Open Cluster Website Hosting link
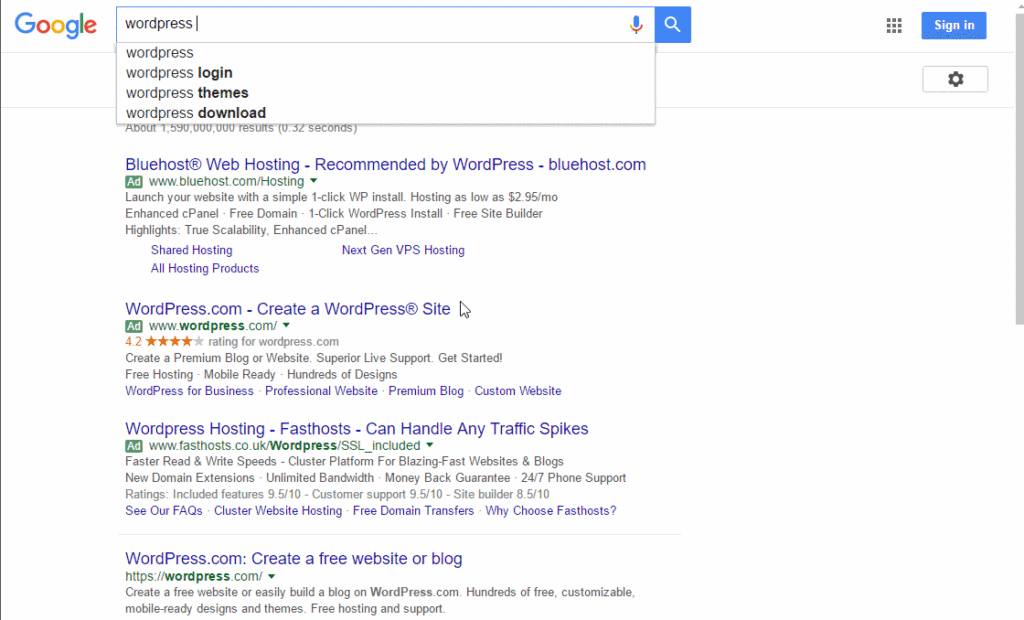The image size is (1024, 620). coord(278,511)
